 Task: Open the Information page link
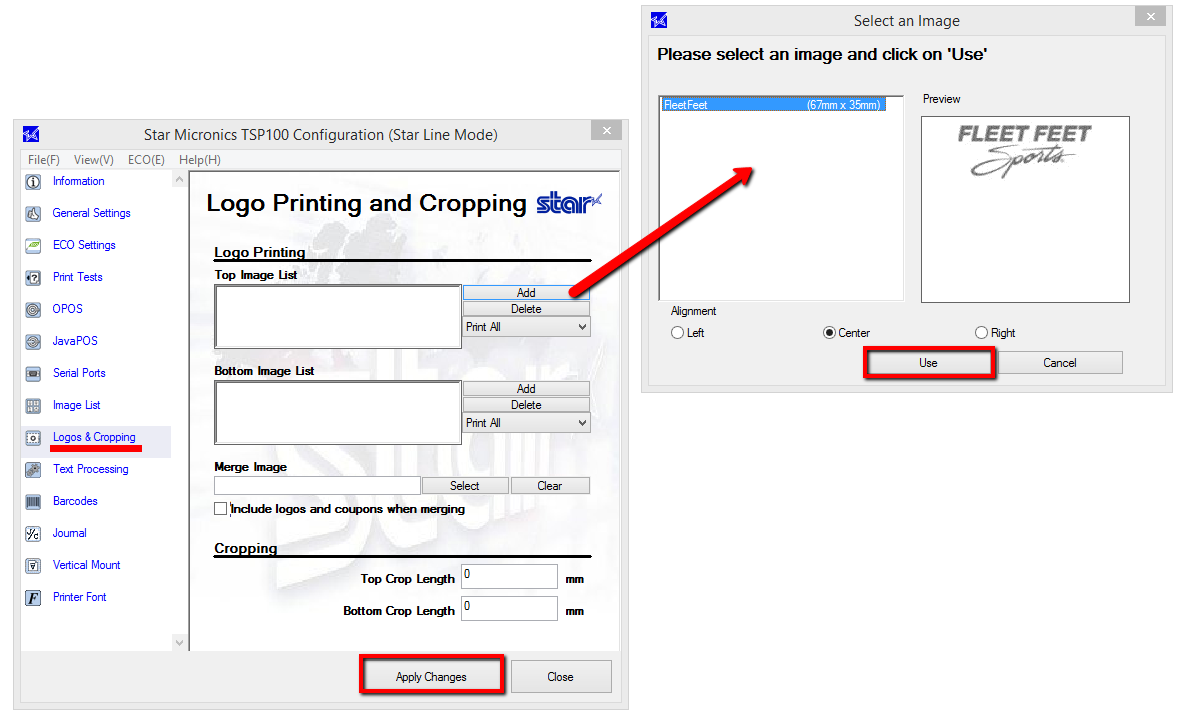pos(78,181)
